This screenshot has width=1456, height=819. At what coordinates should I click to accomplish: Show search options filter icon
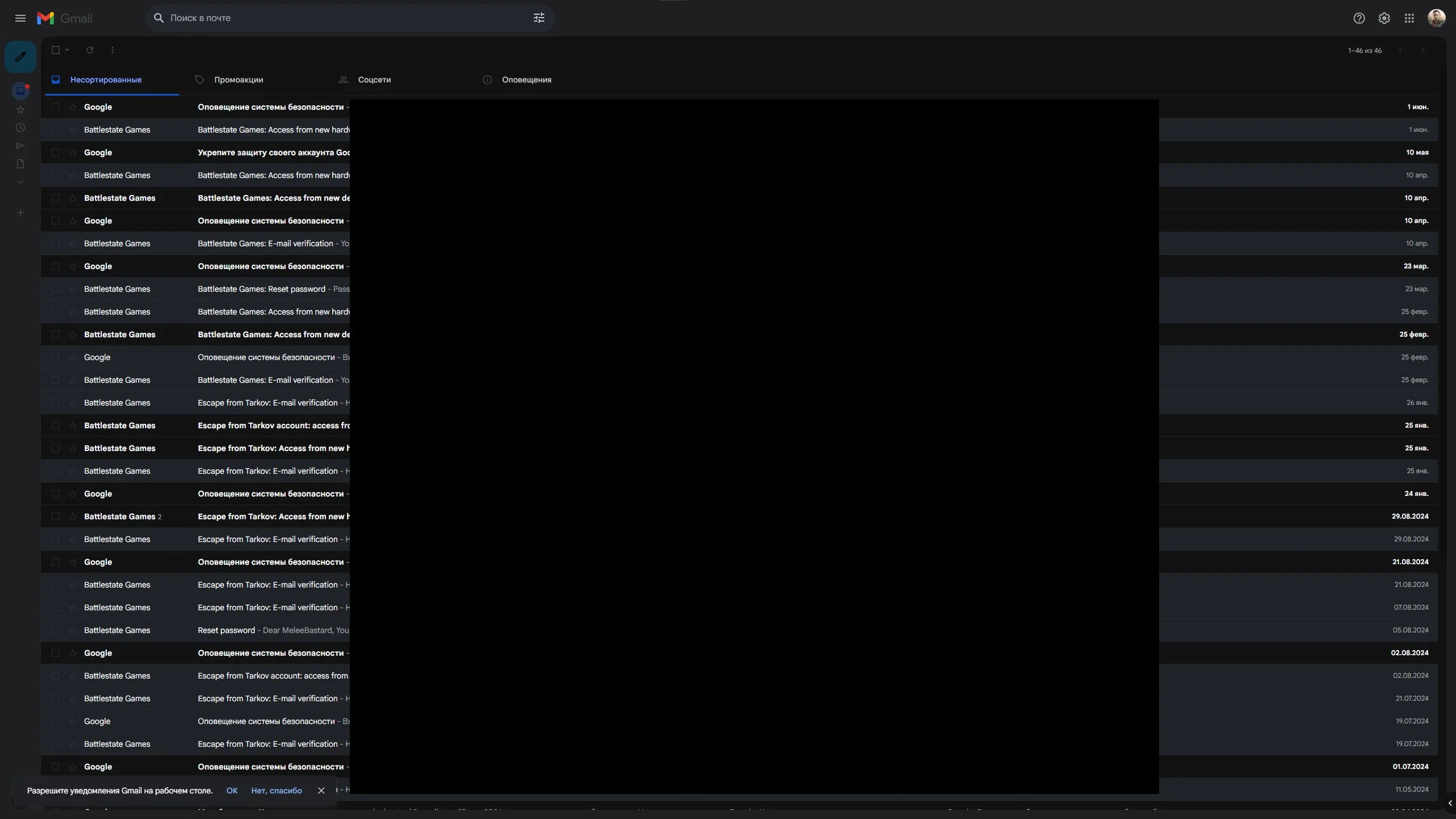pyautogui.click(x=539, y=18)
